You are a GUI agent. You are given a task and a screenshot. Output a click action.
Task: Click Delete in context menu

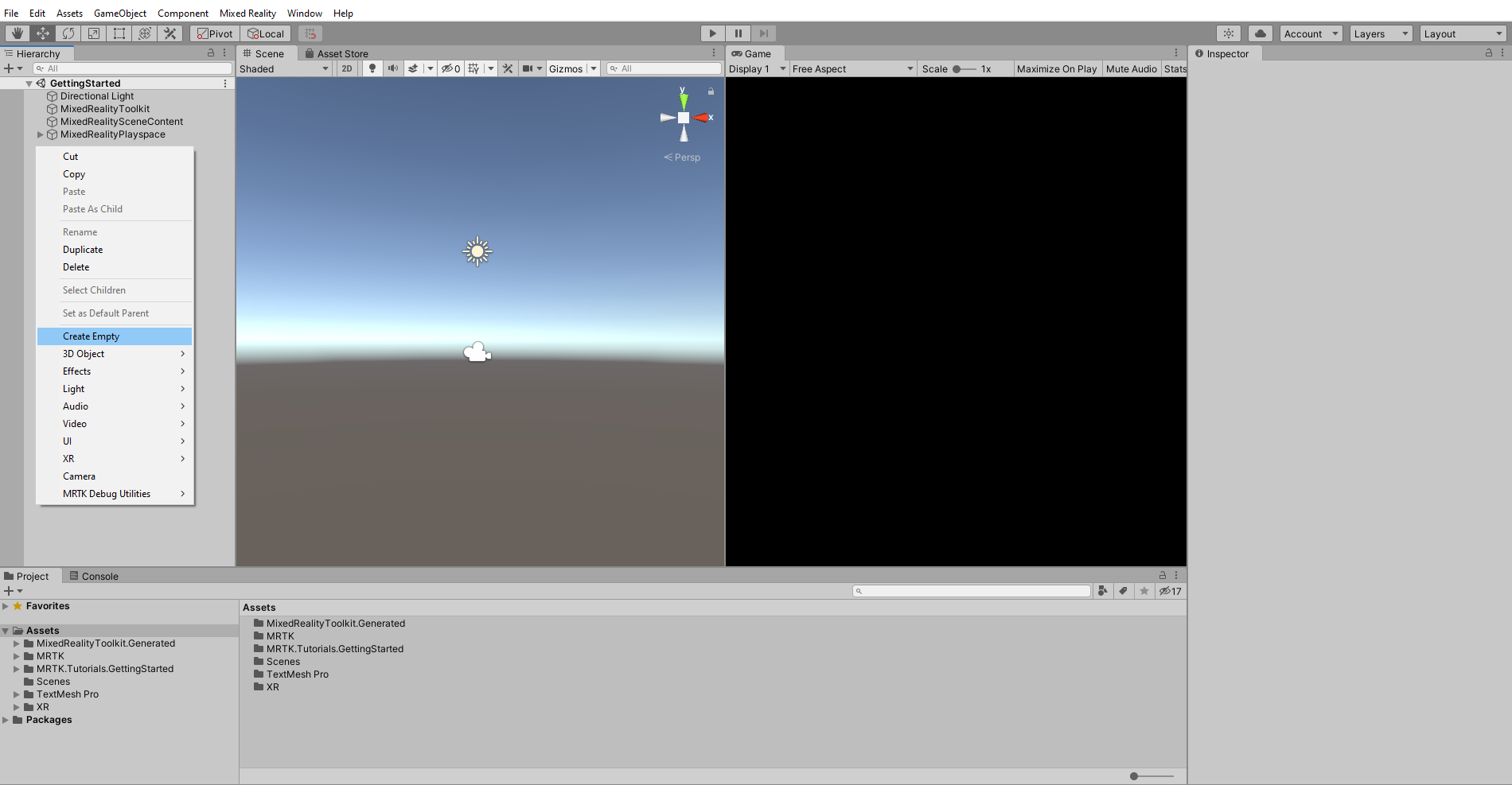[x=115, y=267]
